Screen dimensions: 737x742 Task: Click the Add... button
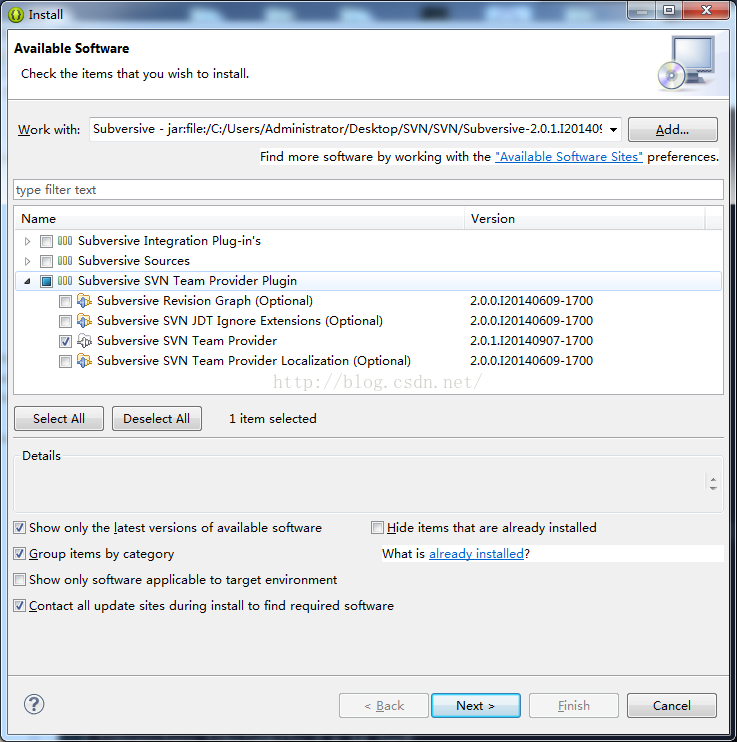(x=673, y=130)
